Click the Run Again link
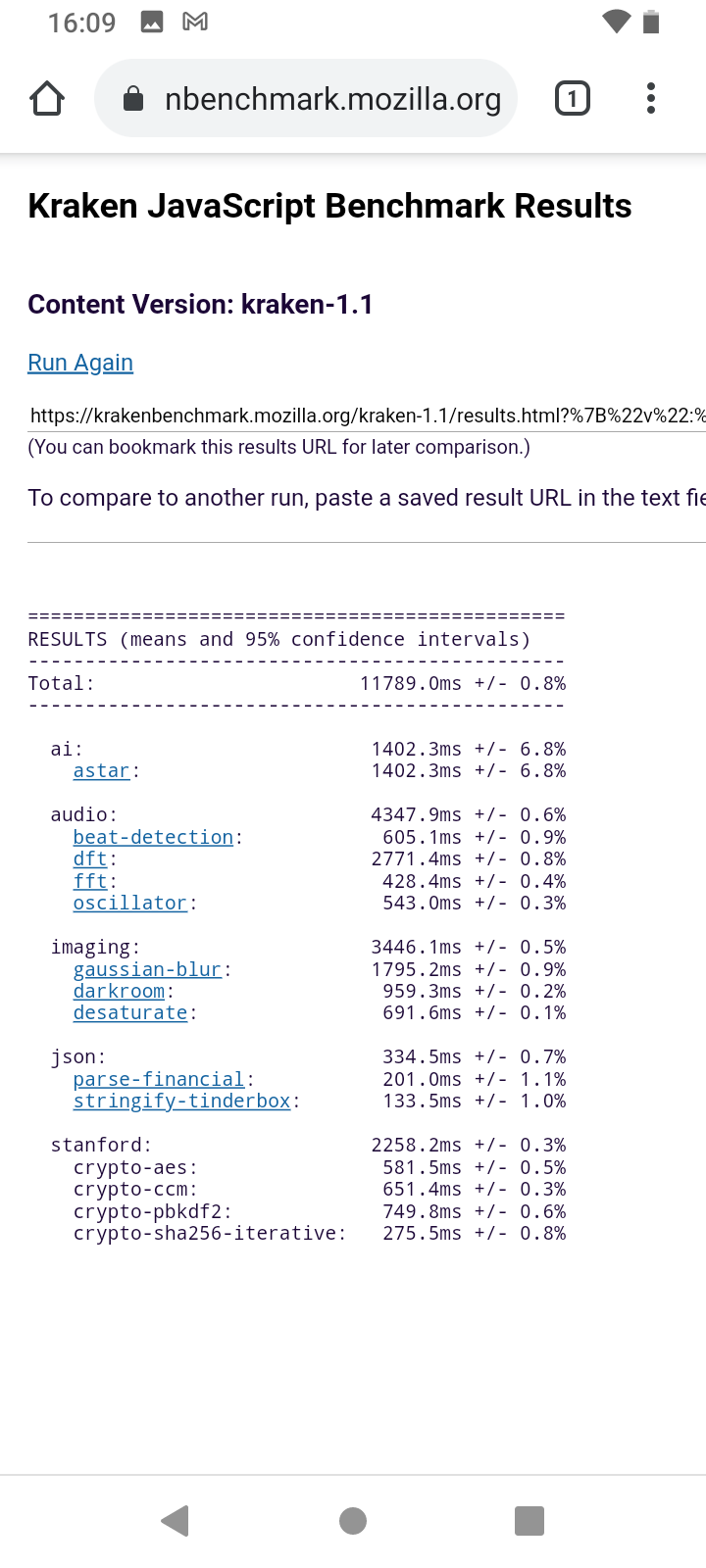706x1568 pixels. pos(80,363)
